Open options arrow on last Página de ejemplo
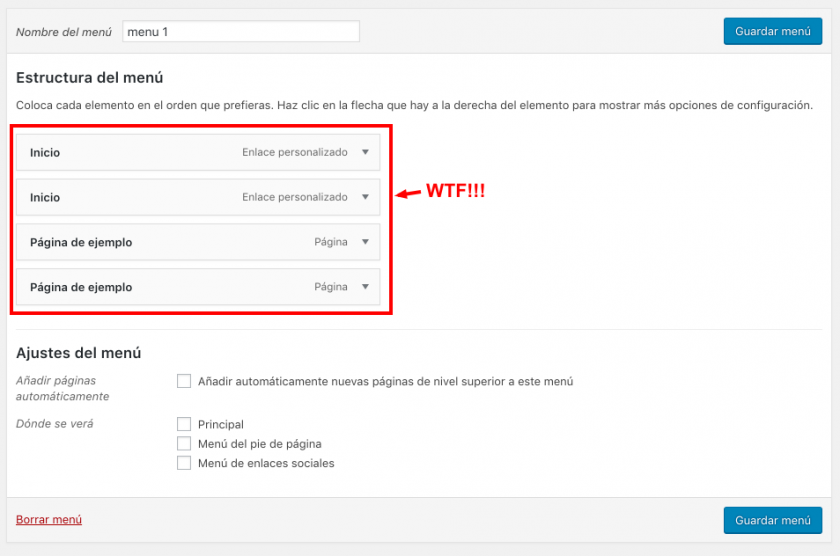Screen dimensions: 840x556 pos(365,287)
